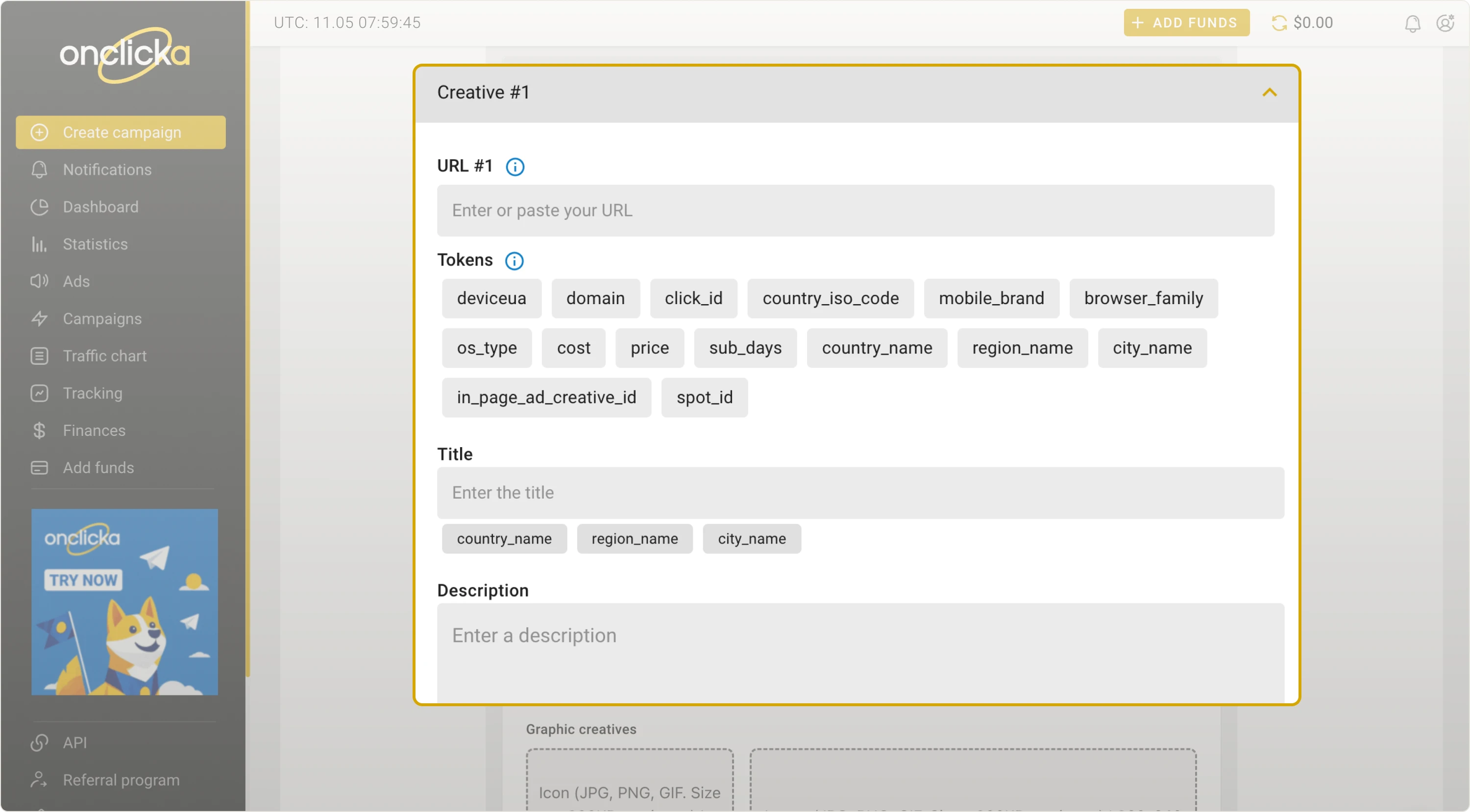Open the Tracking menu item
The width and height of the screenshot is (1470, 812).
[93, 393]
